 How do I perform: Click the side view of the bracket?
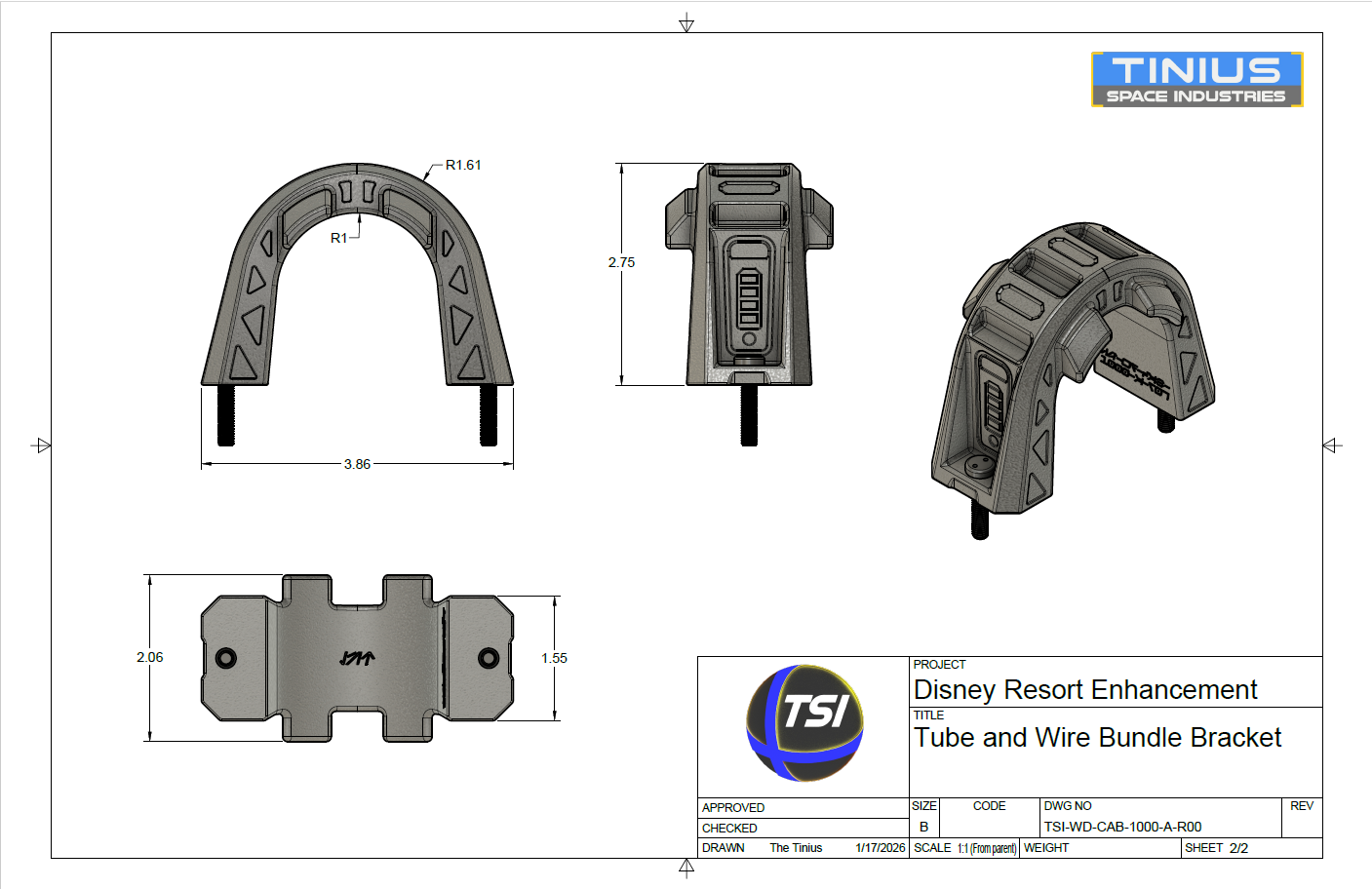tap(751, 273)
